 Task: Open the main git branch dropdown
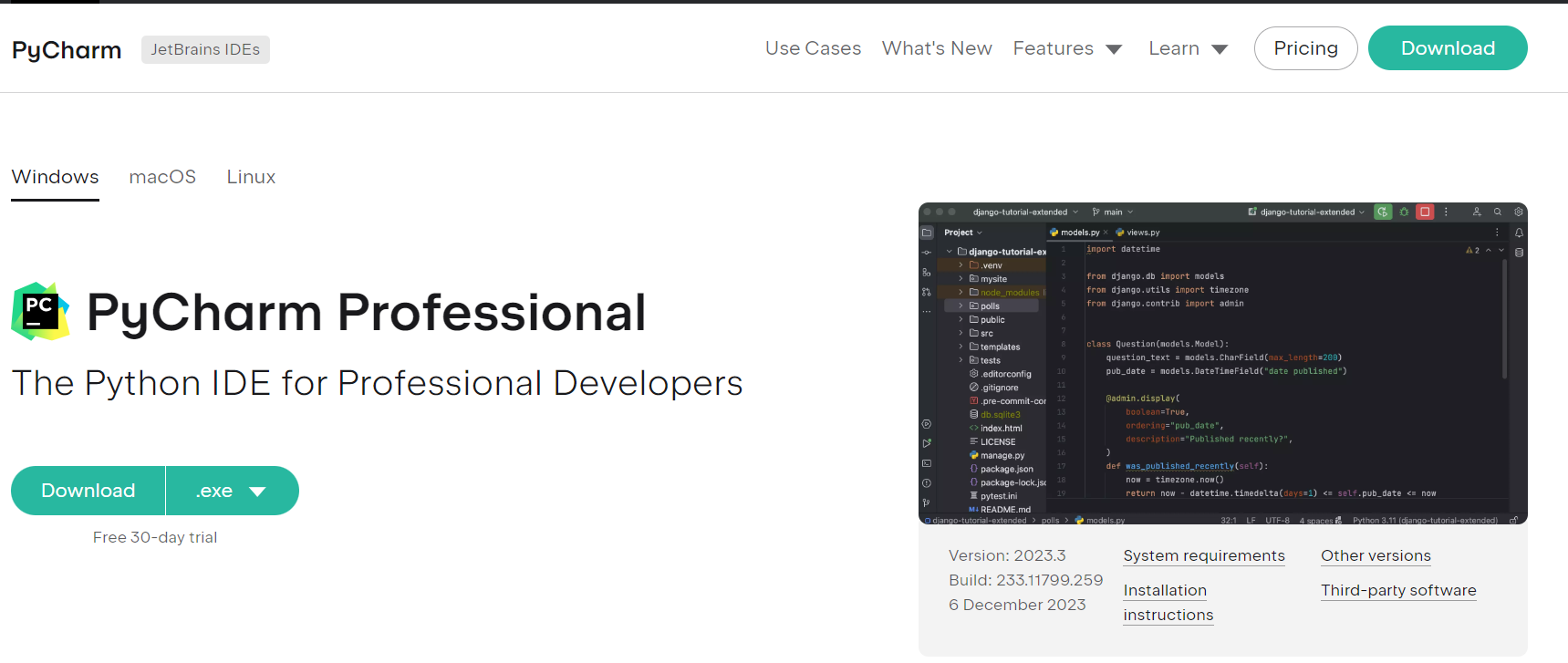coord(1113,212)
